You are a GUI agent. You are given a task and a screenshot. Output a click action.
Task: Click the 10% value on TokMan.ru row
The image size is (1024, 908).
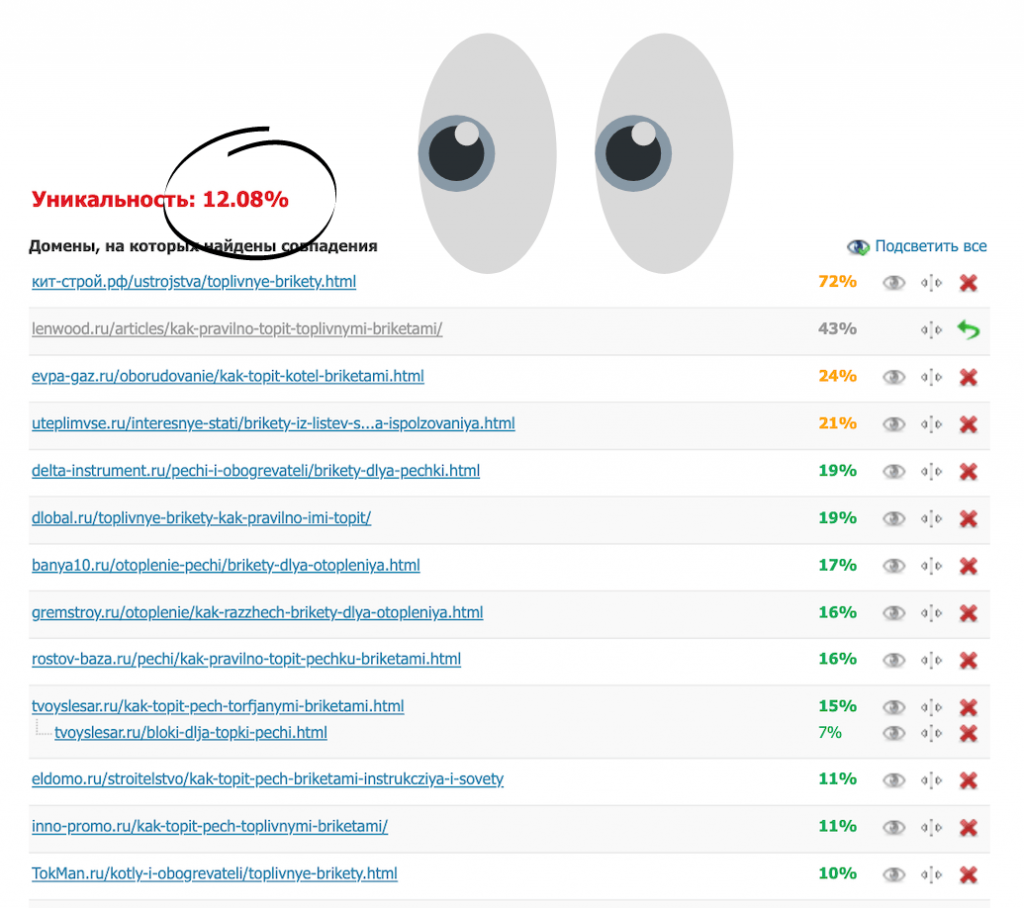click(837, 873)
